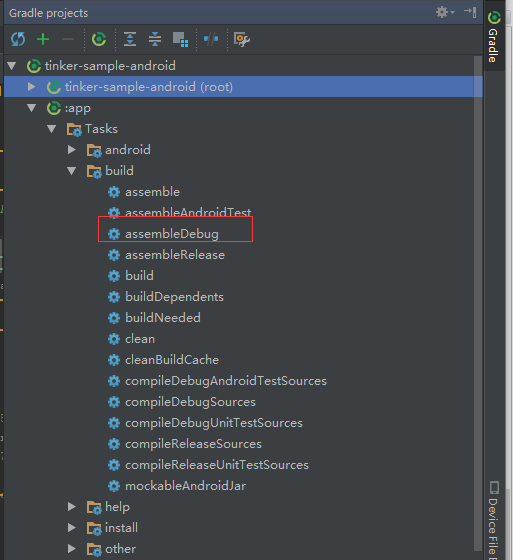
Task: Select the assembleRelease task
Action: (x=175, y=255)
